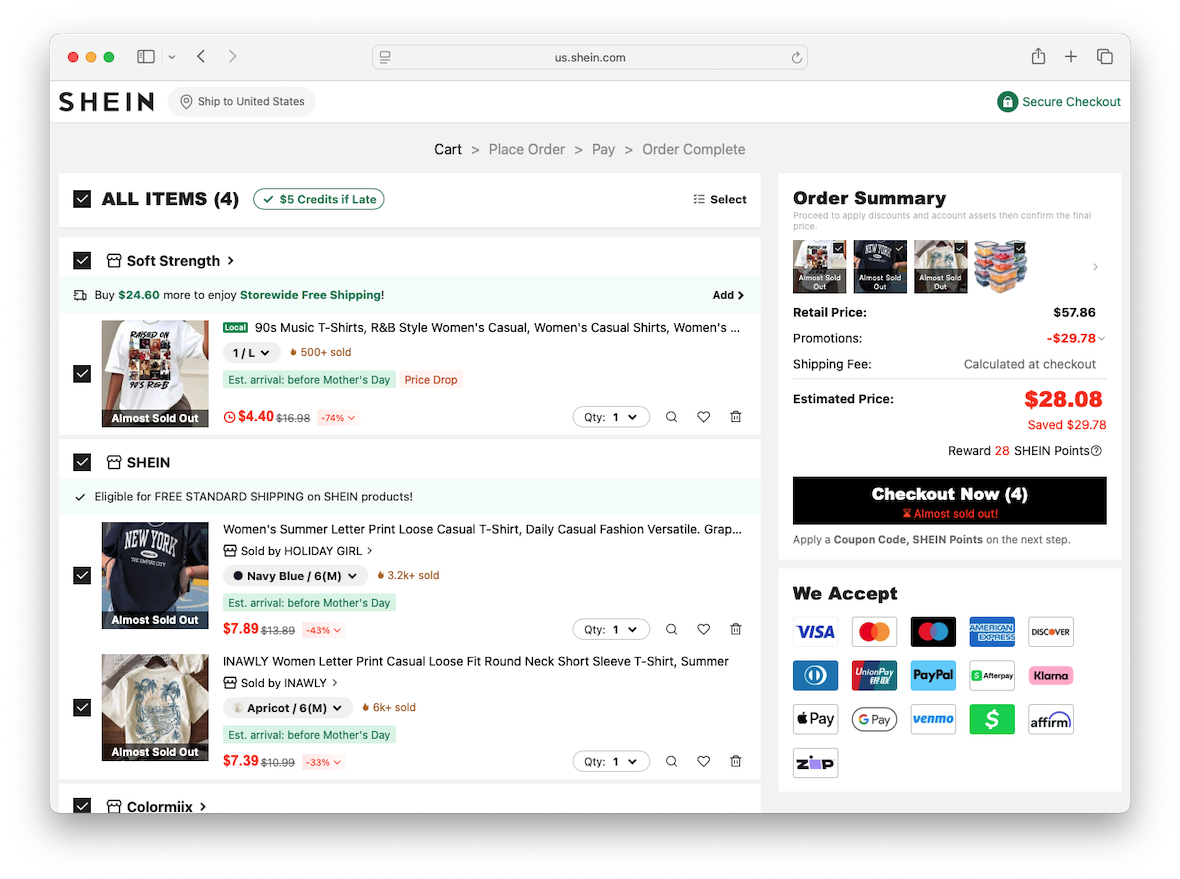Click the $5 Credits if Late badge

(319, 199)
